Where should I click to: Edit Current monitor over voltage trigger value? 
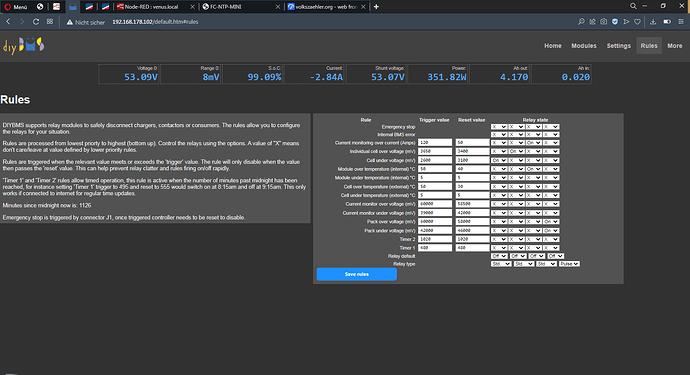(435, 204)
